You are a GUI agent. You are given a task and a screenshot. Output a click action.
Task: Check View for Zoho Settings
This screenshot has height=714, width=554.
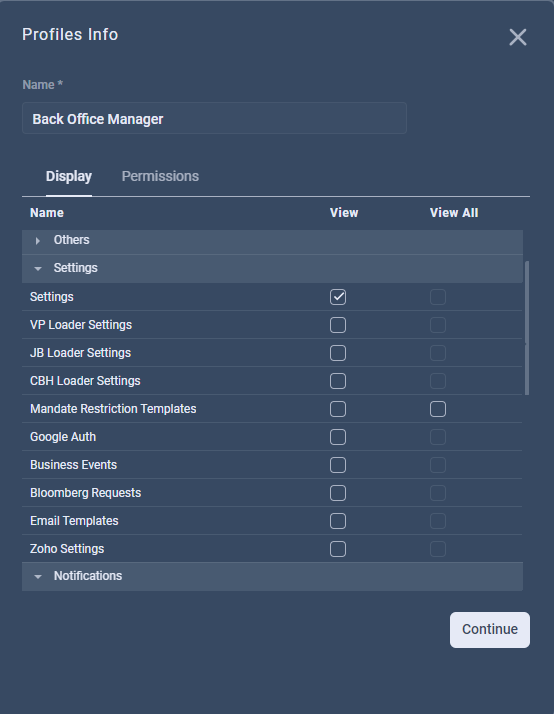pos(338,549)
